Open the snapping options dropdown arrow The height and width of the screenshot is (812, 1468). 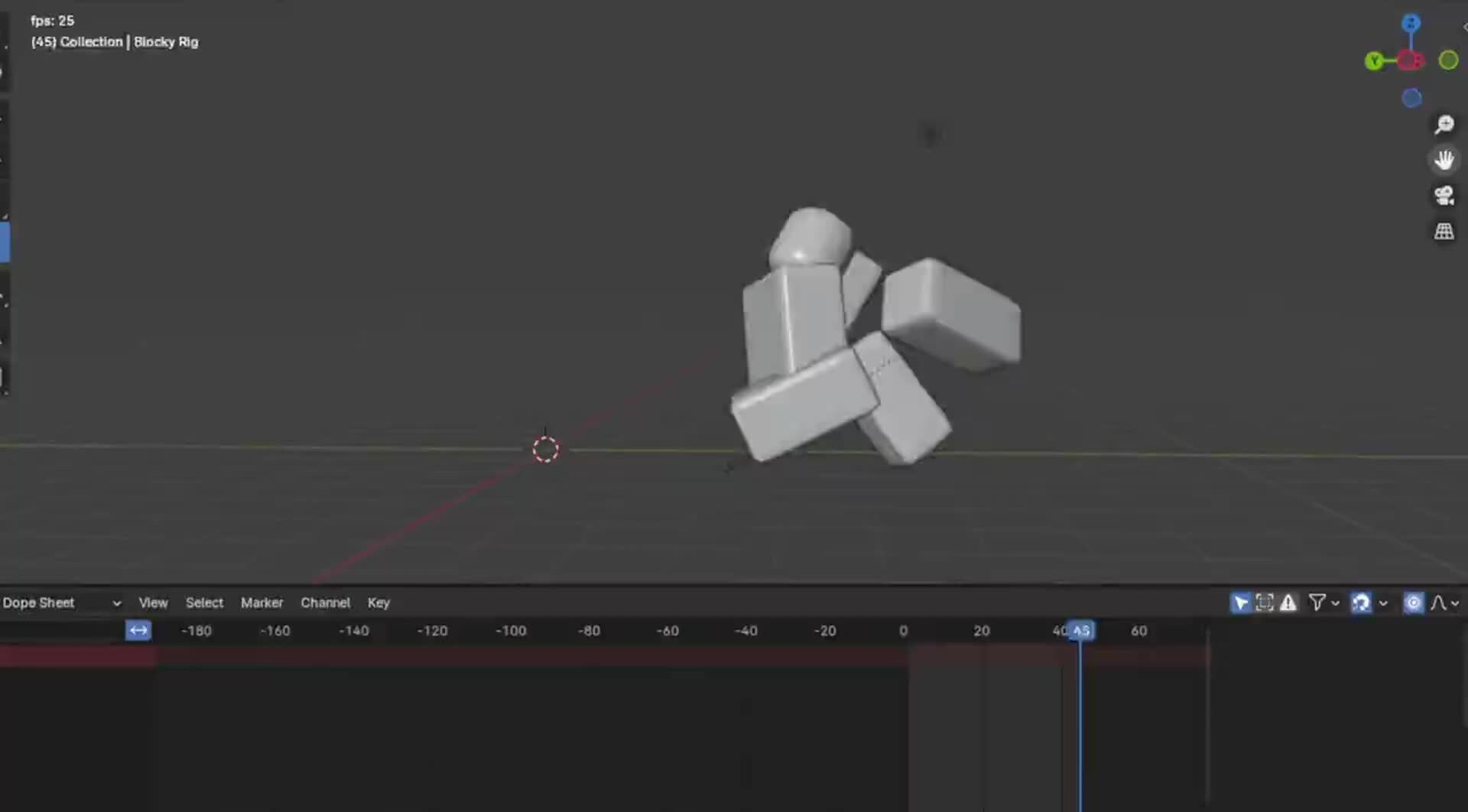point(1384,603)
